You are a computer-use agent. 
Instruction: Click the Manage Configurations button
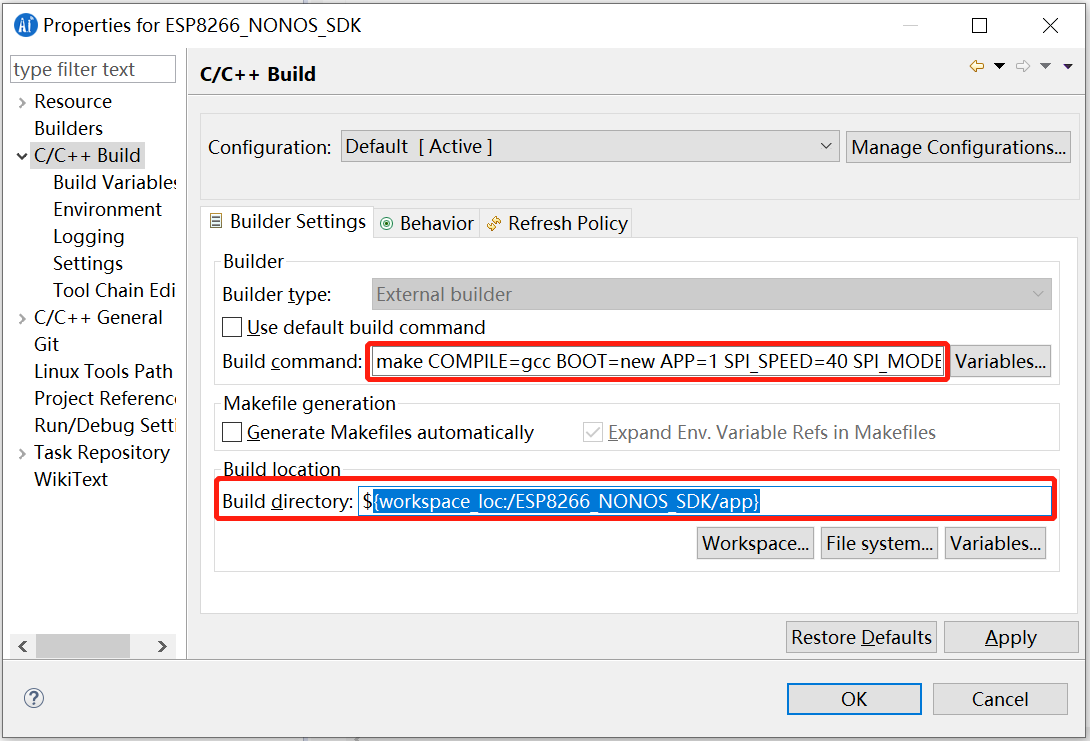tap(958, 147)
